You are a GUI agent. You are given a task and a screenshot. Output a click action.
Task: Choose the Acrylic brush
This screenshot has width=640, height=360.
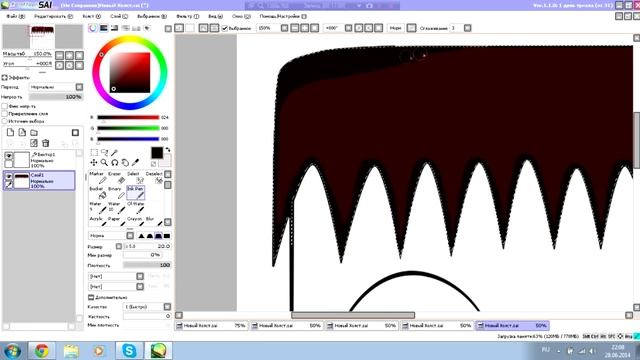[98, 222]
